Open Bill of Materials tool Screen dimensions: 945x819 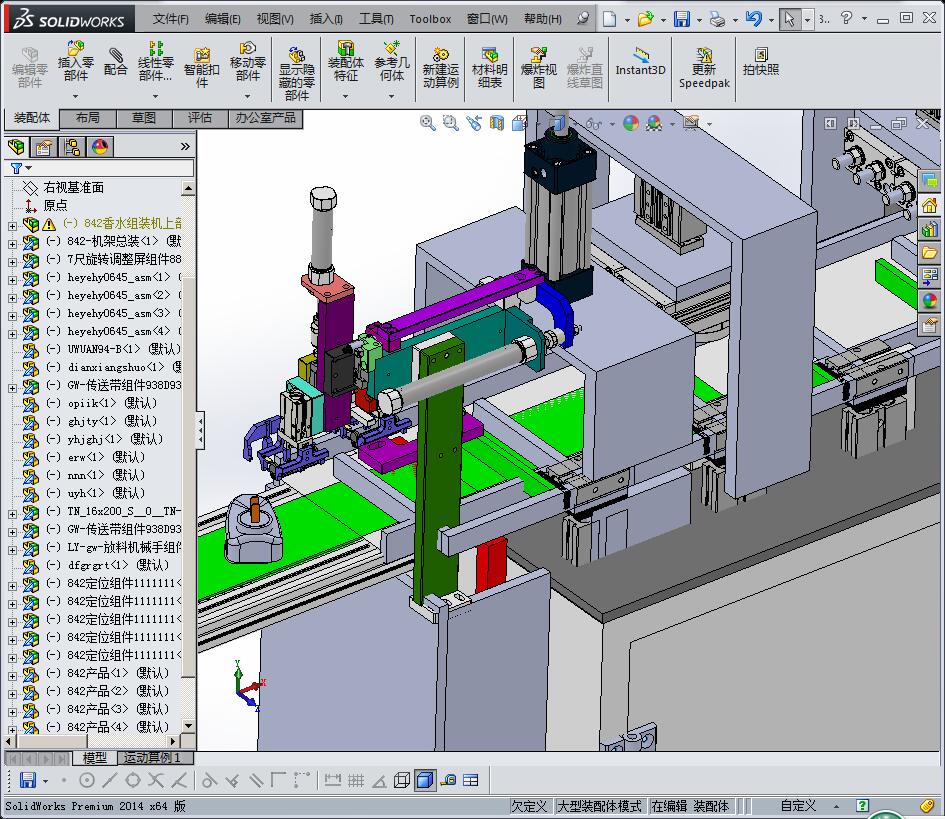coord(489,67)
